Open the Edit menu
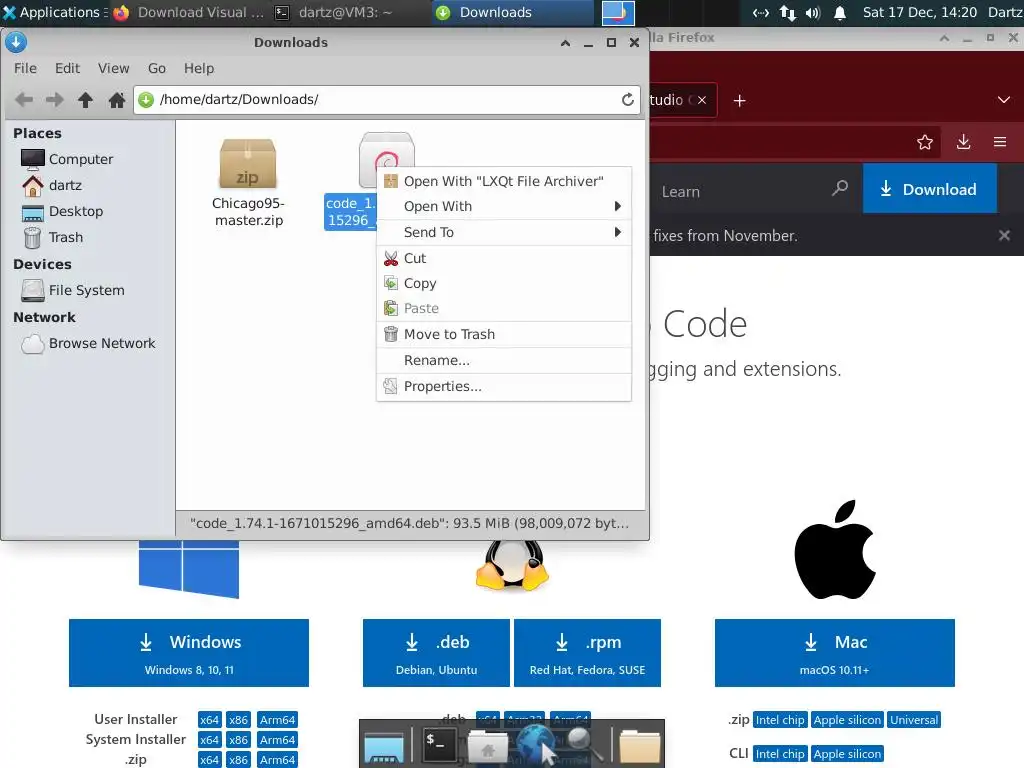 point(67,68)
